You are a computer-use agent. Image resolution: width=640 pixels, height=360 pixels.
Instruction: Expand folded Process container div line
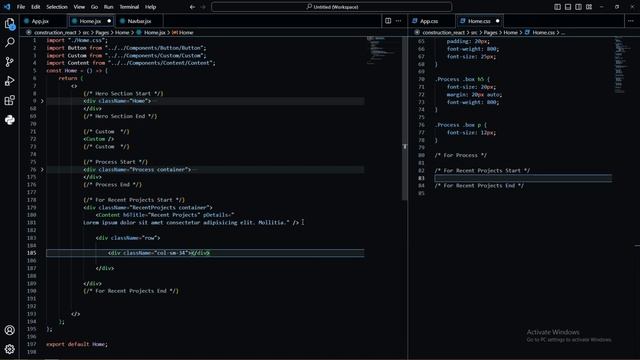(x=42, y=169)
